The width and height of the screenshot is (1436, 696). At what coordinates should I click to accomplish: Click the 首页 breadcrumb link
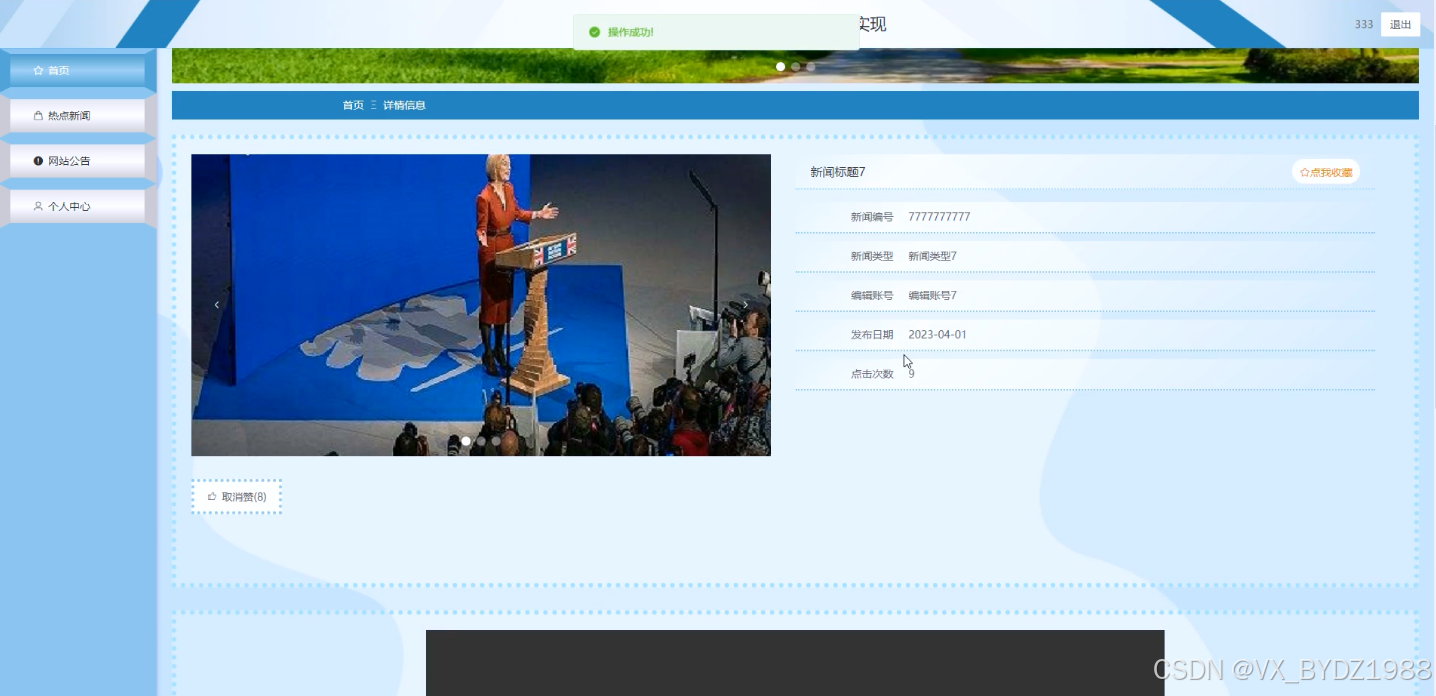[x=353, y=105]
